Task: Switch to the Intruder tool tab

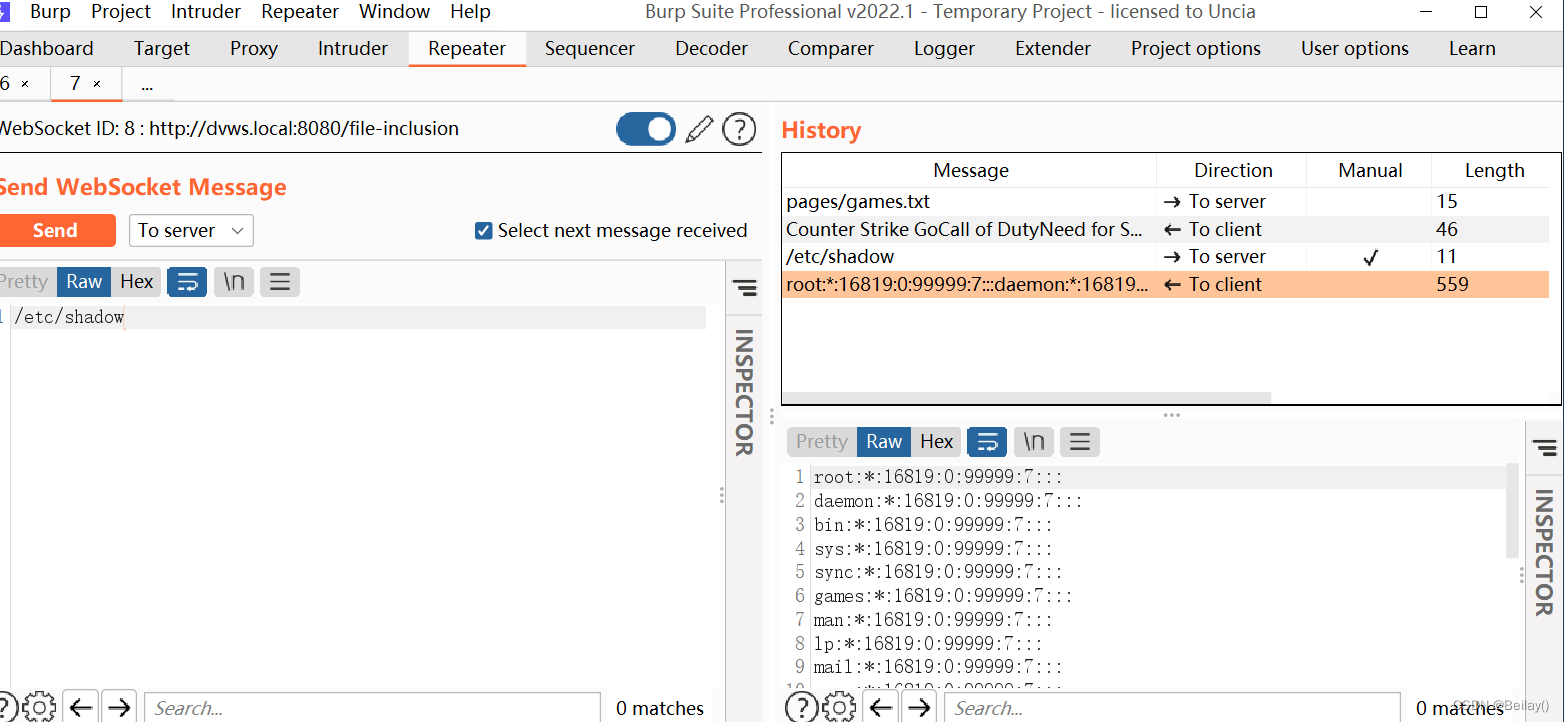Action: click(353, 48)
